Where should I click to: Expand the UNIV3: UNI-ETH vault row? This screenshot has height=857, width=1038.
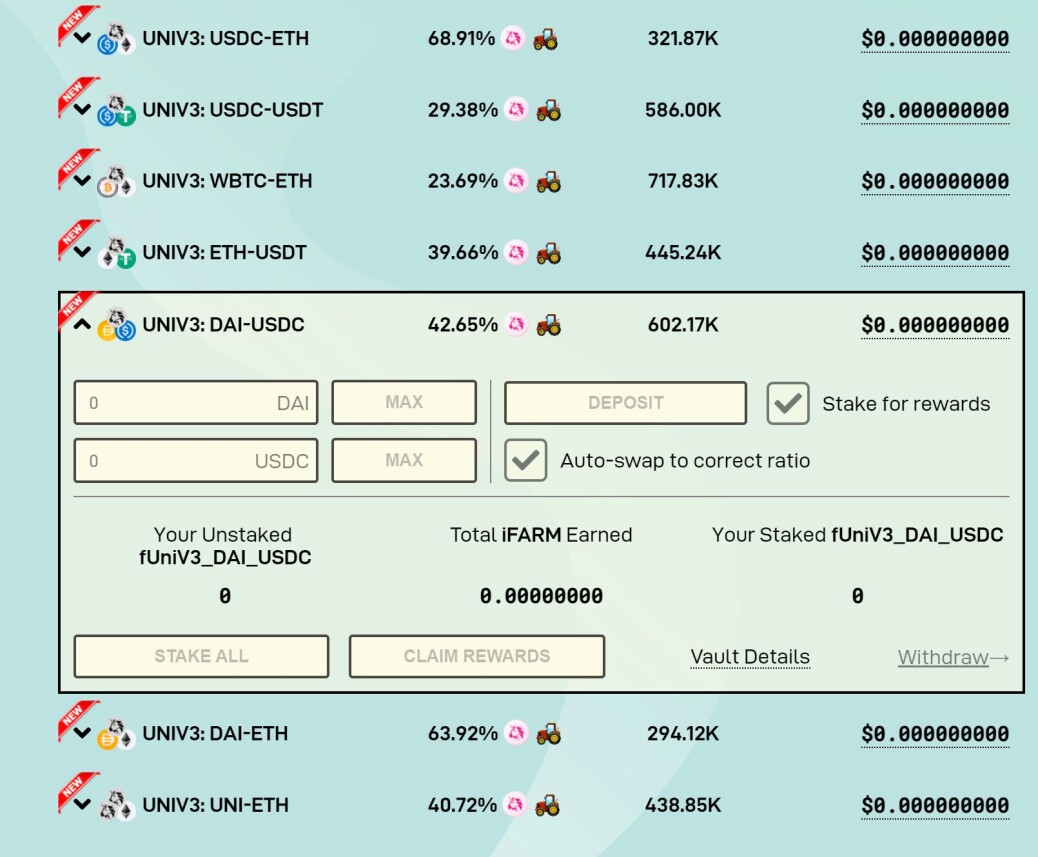coord(82,804)
